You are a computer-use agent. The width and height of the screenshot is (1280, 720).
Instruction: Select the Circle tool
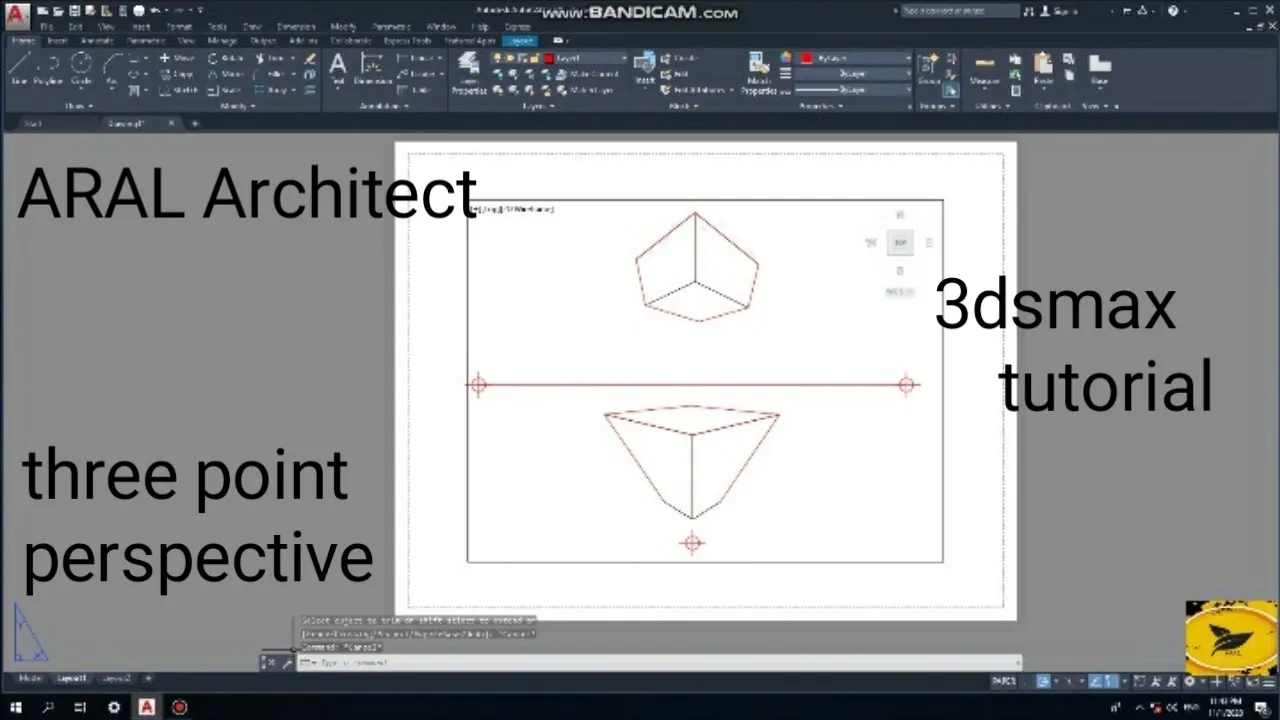(81, 67)
